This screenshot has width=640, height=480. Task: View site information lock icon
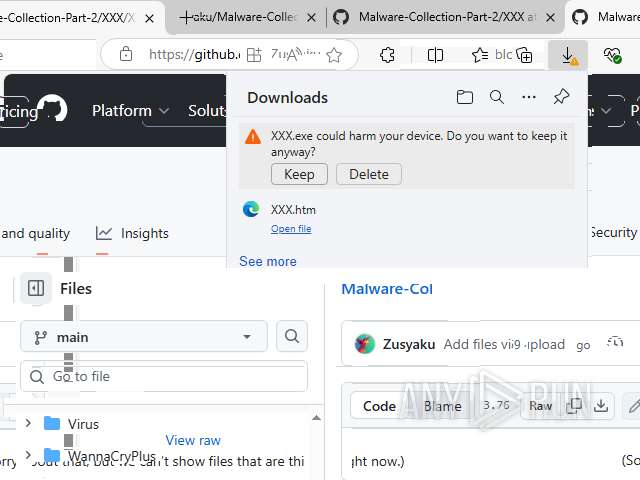tap(126, 54)
